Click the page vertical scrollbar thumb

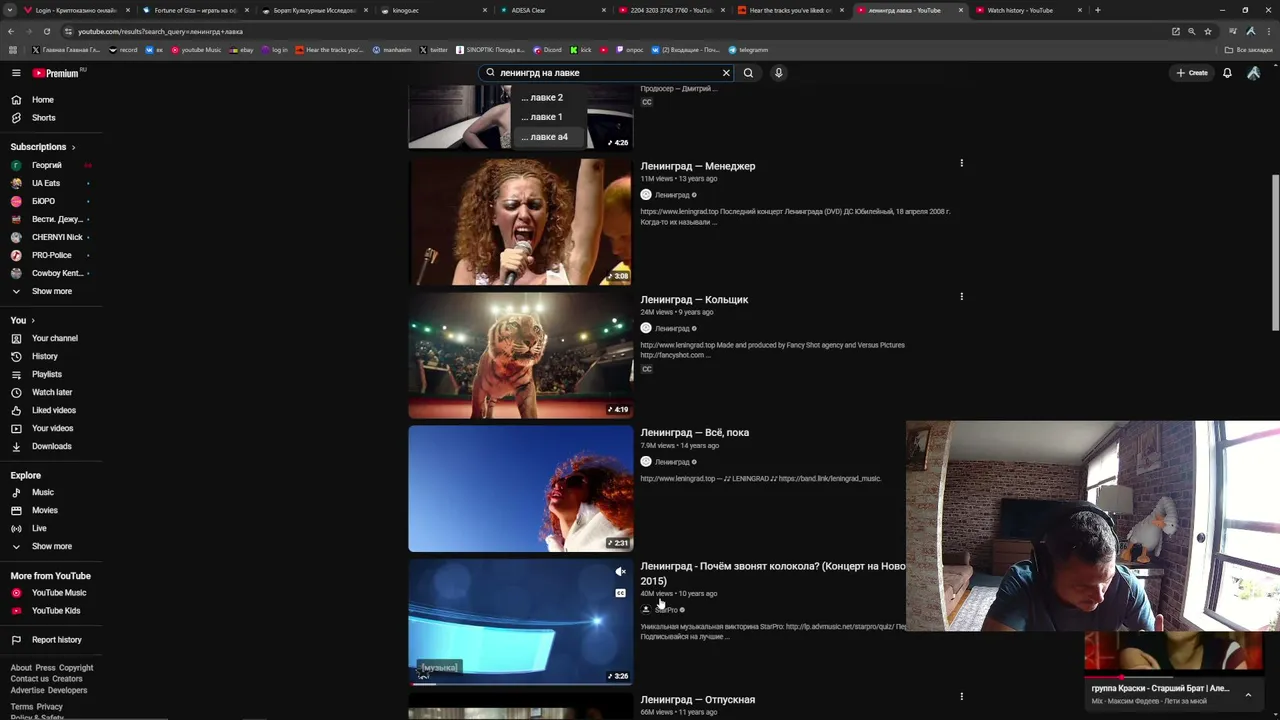(1275, 252)
